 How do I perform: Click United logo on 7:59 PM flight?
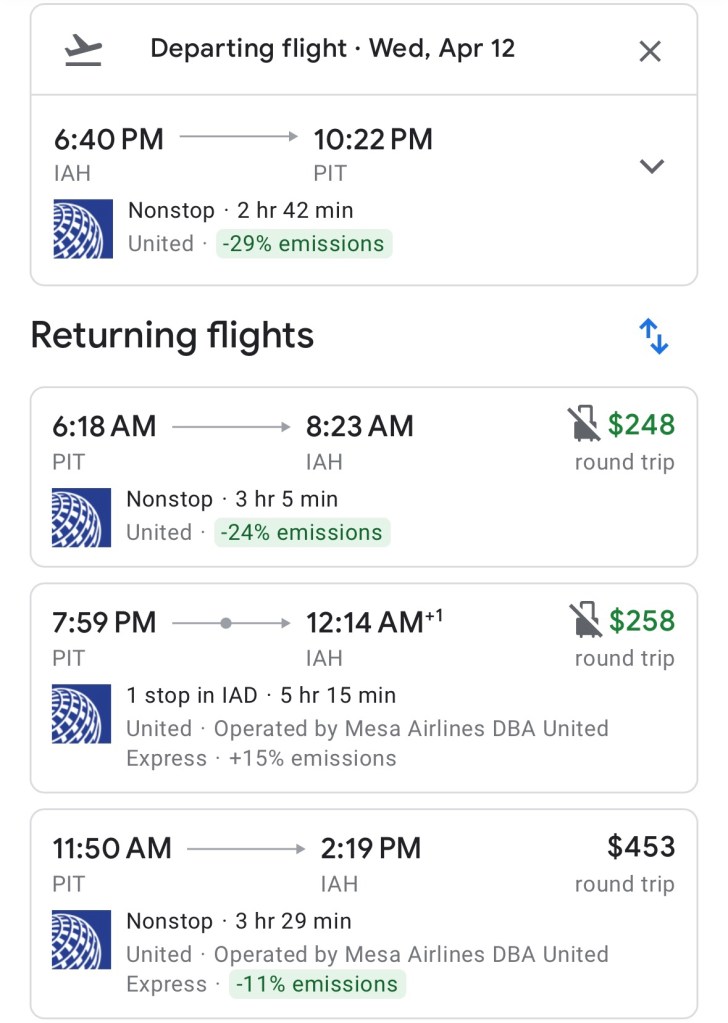(81, 713)
